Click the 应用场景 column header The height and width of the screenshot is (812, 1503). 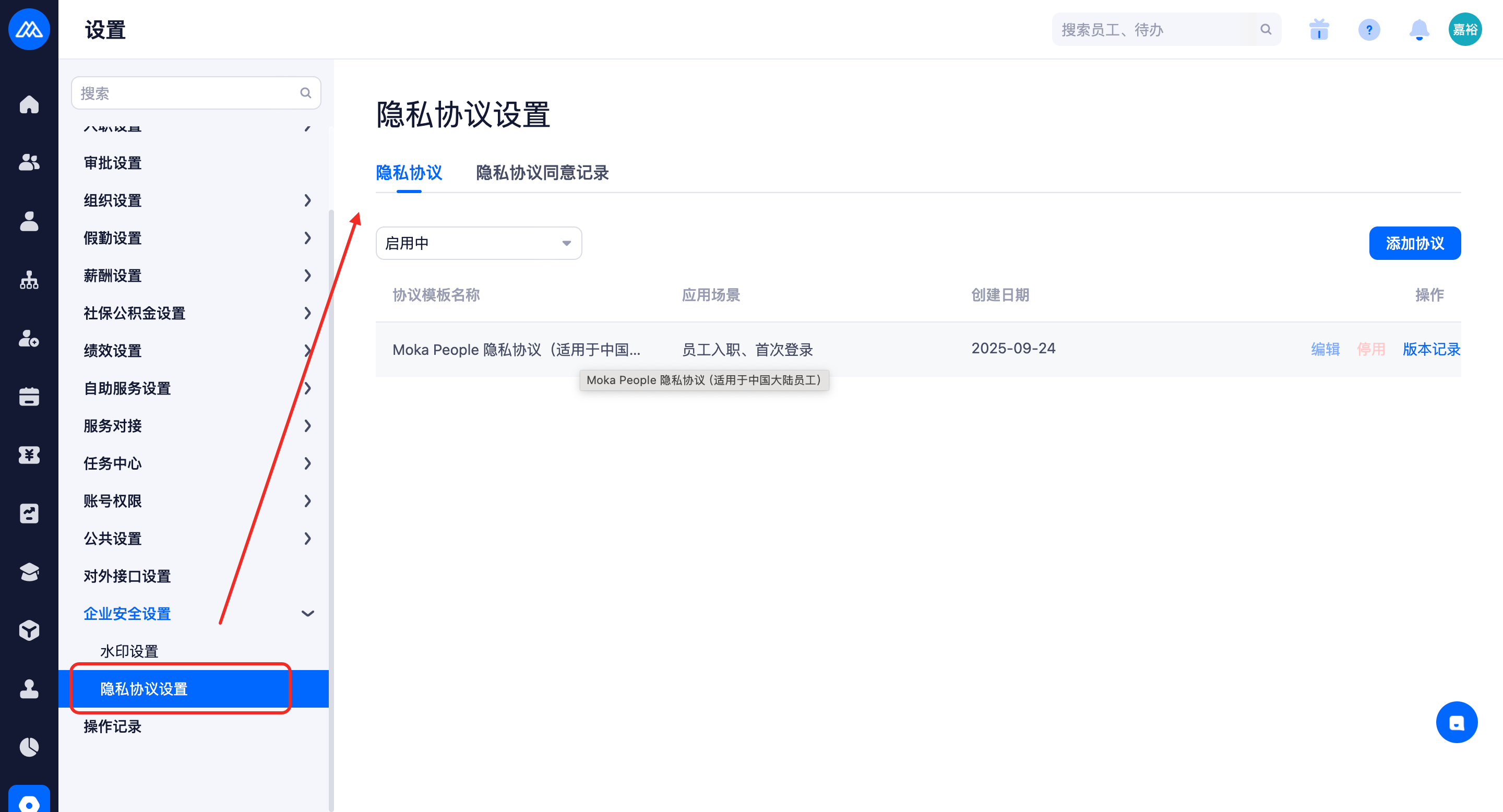(x=711, y=295)
